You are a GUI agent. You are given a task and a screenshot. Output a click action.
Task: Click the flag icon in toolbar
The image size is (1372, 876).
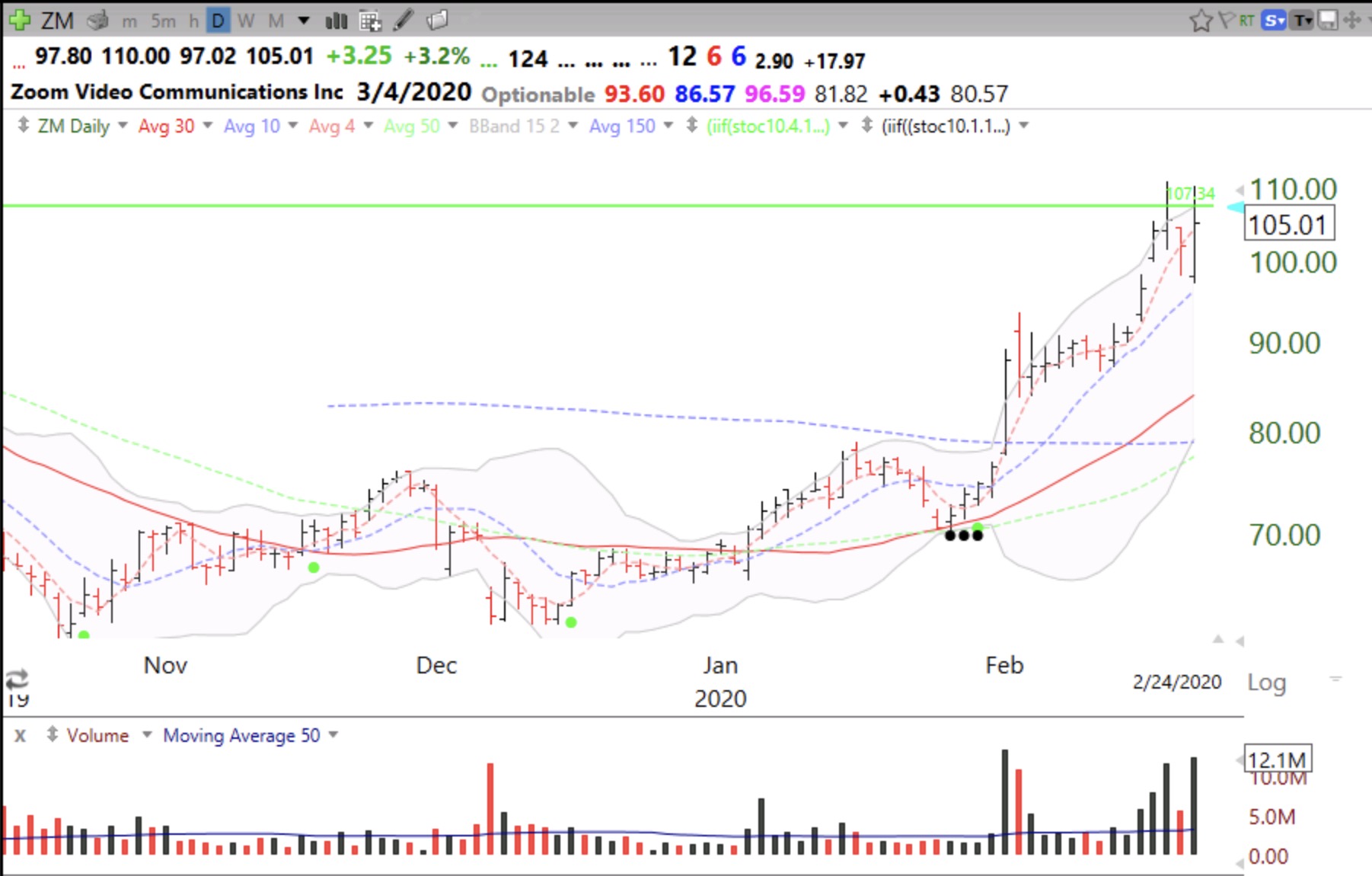pos(1226,20)
